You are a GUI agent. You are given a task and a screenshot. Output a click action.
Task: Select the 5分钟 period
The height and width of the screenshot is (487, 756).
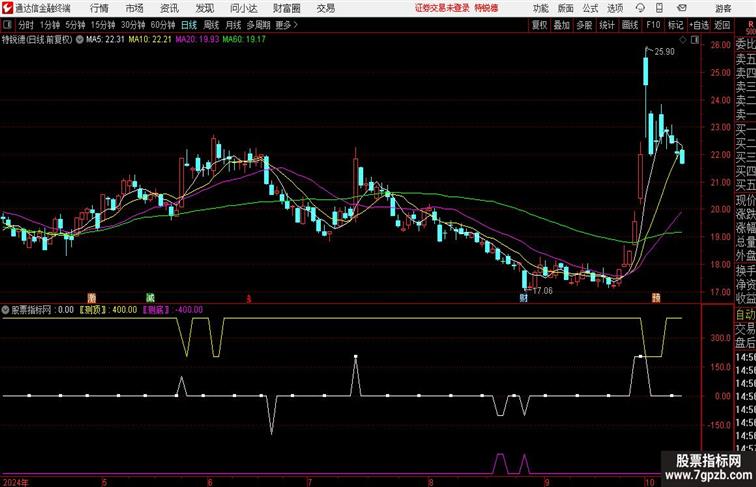point(75,25)
